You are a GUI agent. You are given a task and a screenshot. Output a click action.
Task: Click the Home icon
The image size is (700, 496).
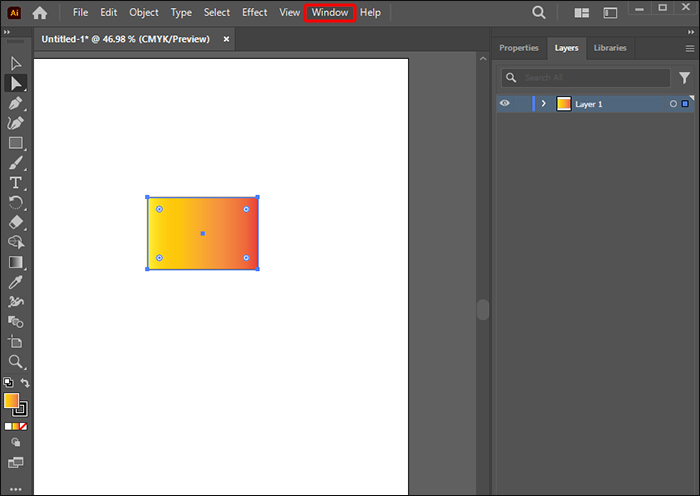coord(40,13)
